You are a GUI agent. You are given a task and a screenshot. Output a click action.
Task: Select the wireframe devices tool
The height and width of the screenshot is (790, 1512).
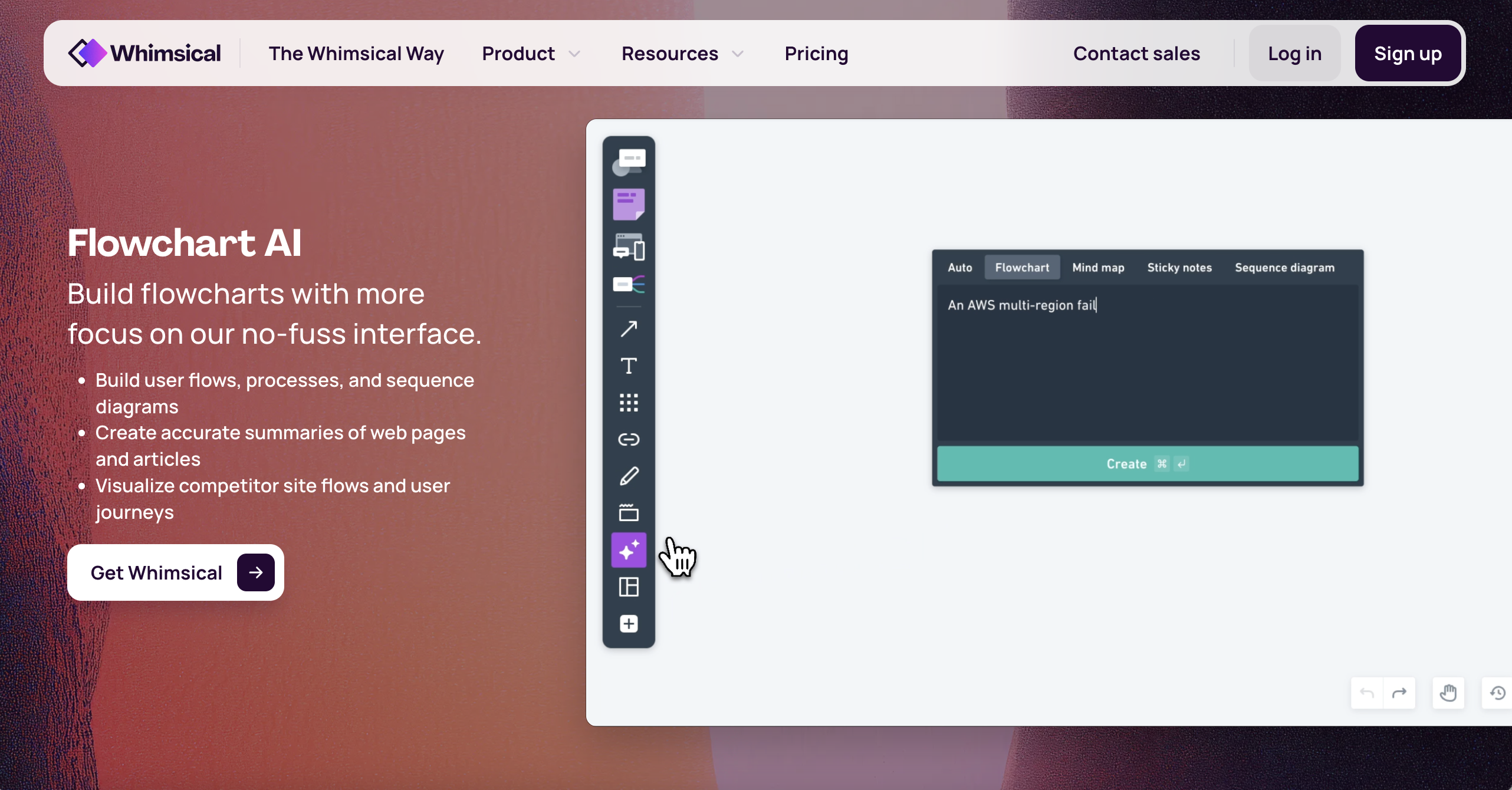coord(629,247)
